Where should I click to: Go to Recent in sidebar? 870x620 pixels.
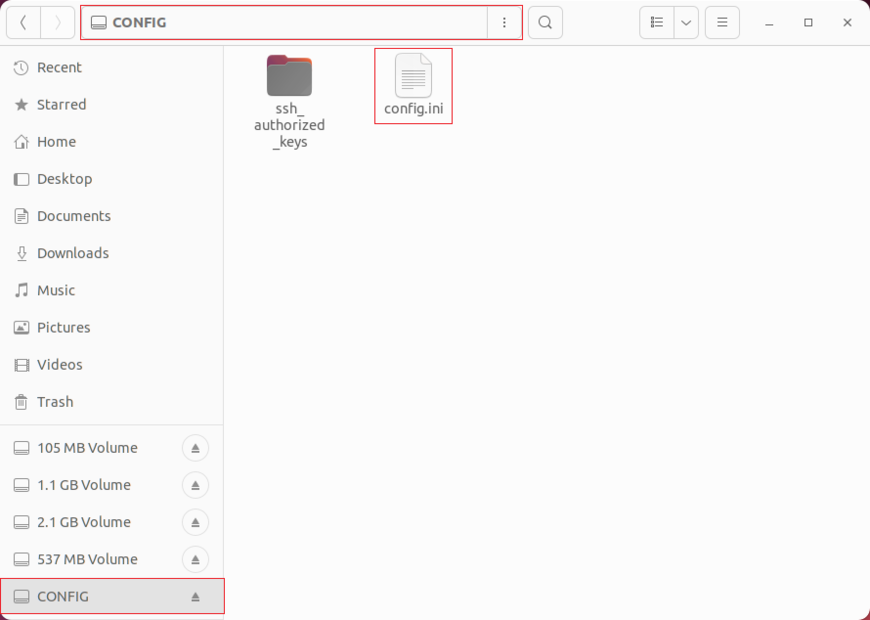(x=59, y=67)
